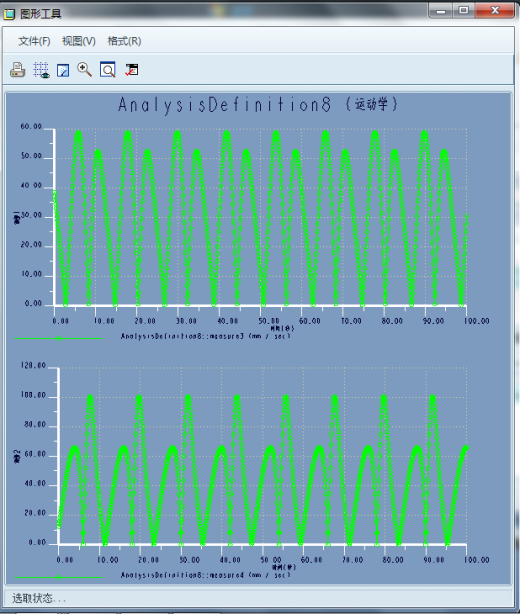Toggle the graph grid lines icon
The image size is (520, 614).
[x=41, y=70]
